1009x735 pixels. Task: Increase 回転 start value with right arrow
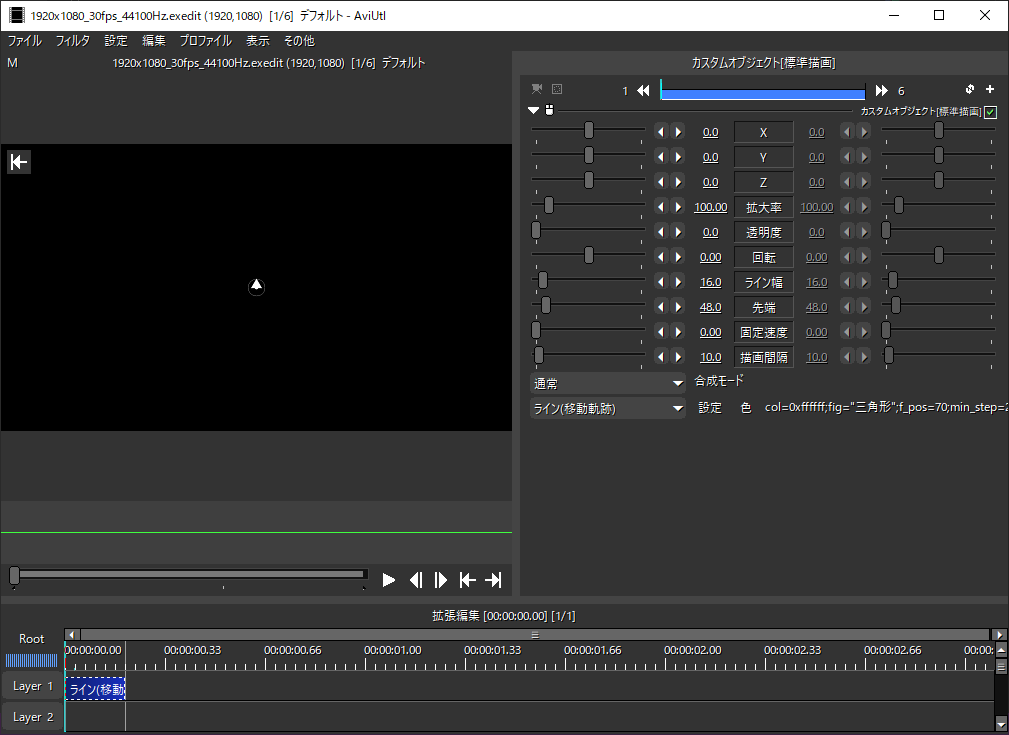678,257
